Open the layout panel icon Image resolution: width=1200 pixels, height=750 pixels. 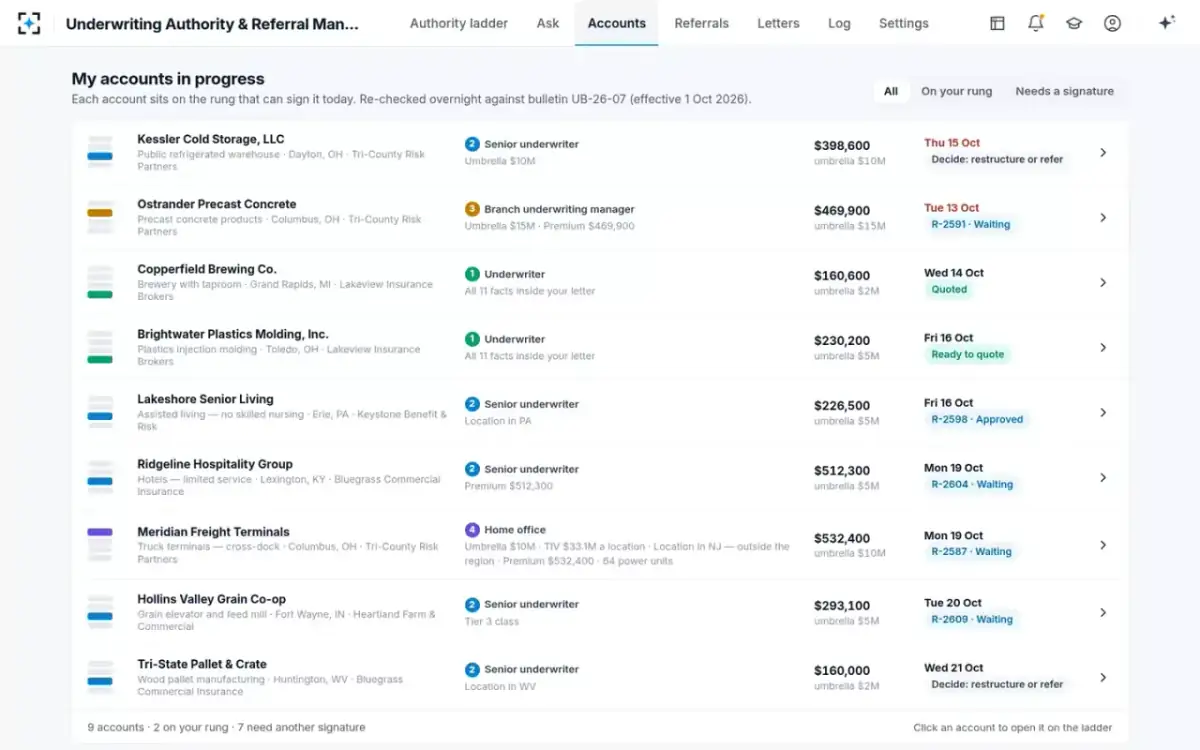pos(997,23)
